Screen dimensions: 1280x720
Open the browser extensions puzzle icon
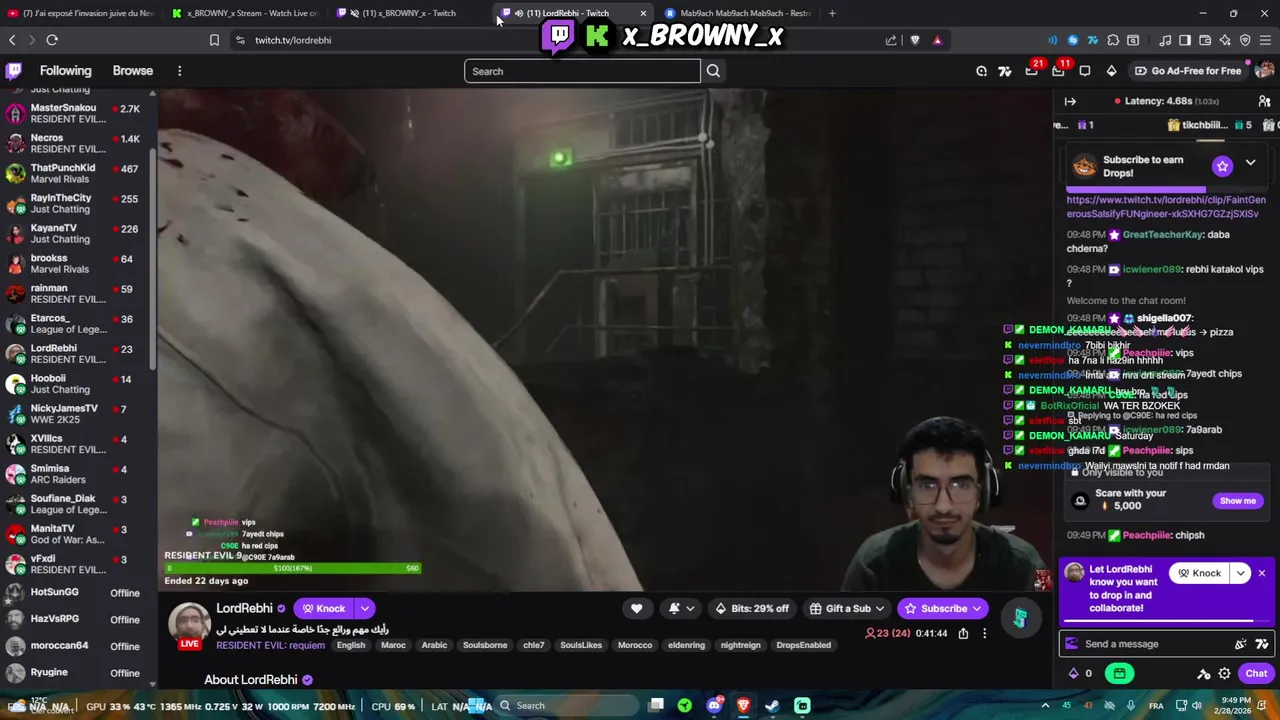click(x=1113, y=40)
